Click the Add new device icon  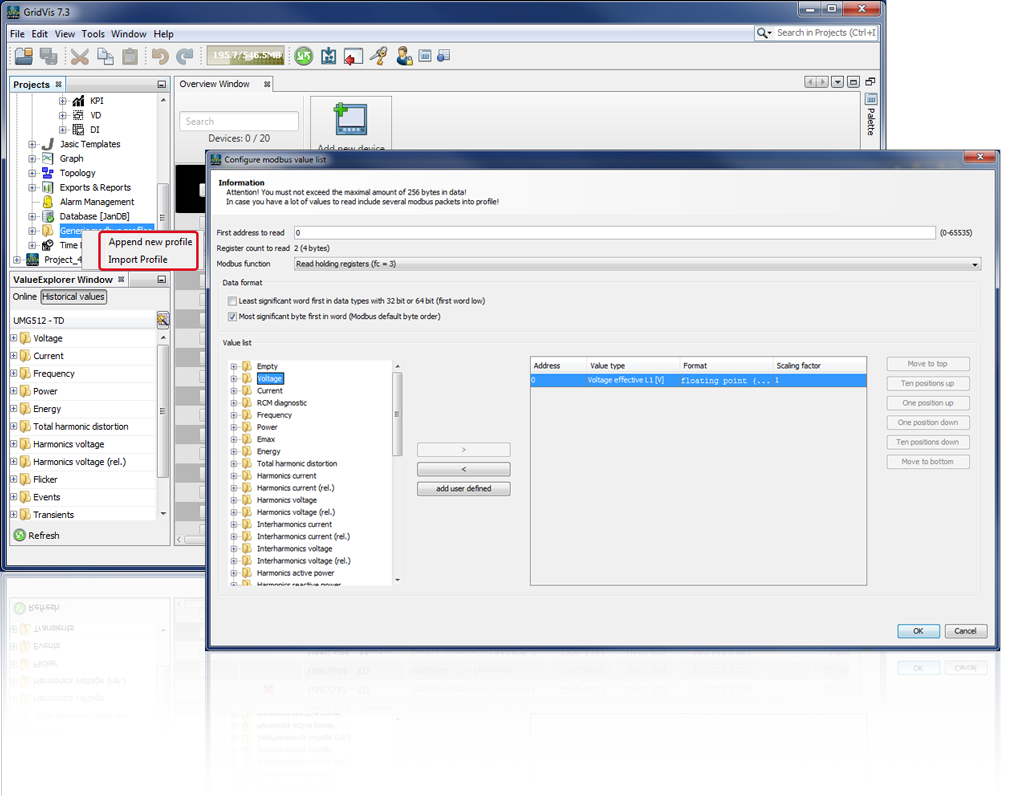(x=350, y=120)
